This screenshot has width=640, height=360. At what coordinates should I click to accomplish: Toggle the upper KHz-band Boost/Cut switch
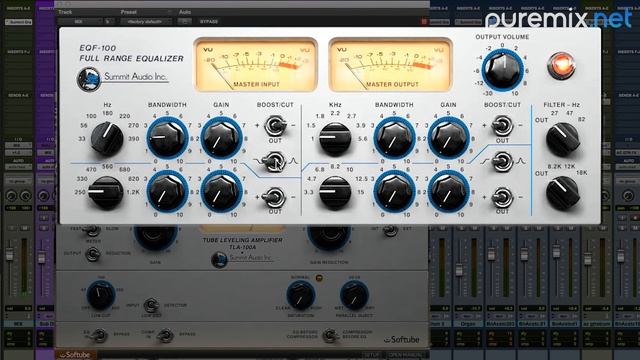502,126
